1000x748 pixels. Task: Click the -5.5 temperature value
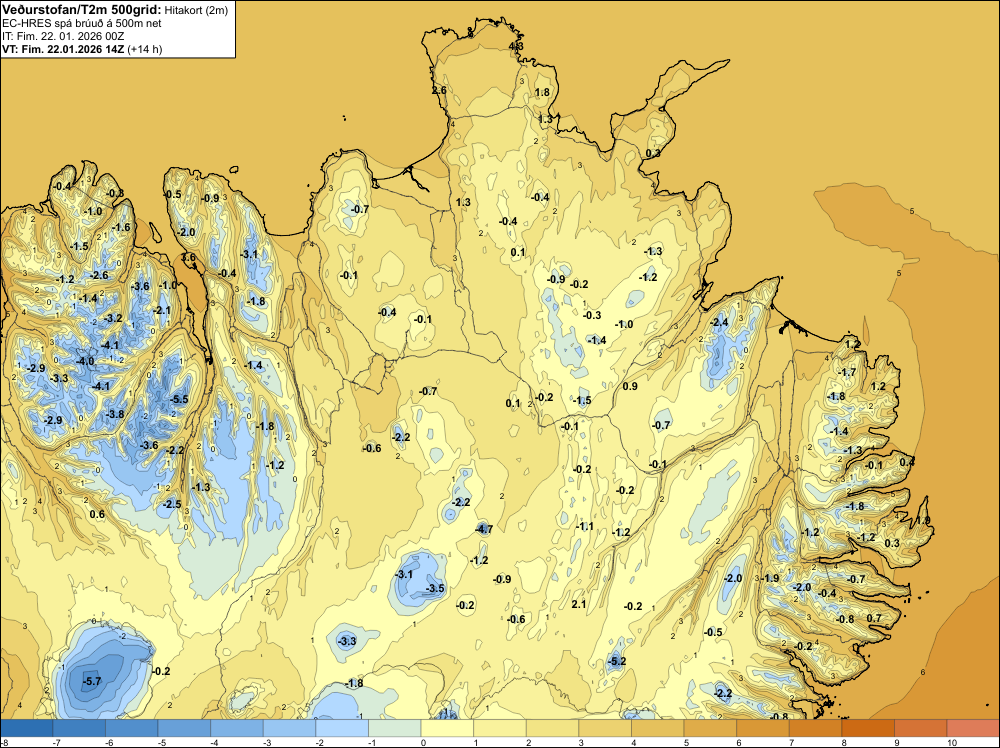[x=179, y=399]
